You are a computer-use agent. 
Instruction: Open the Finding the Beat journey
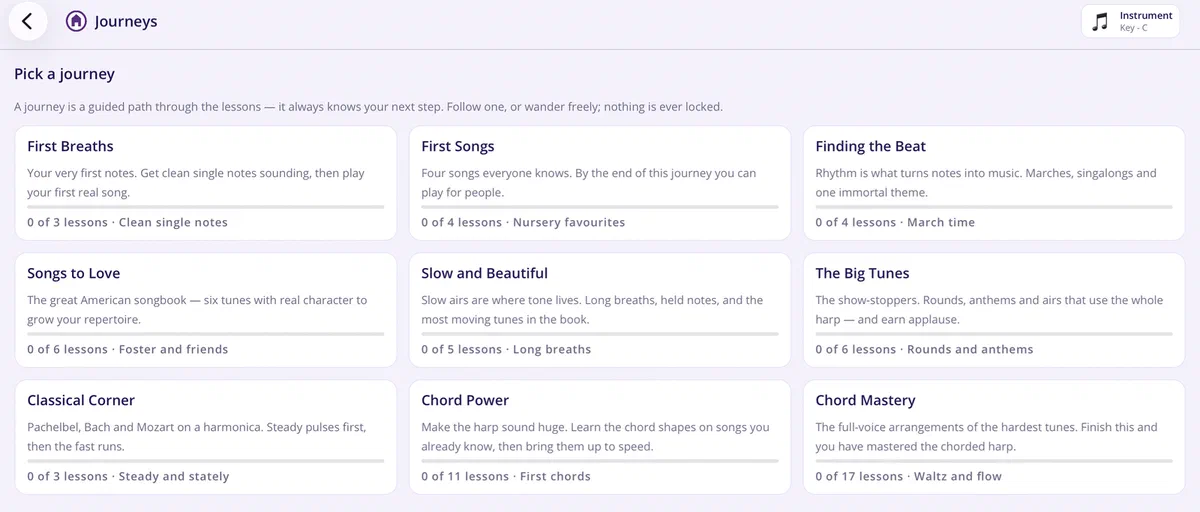coord(994,183)
